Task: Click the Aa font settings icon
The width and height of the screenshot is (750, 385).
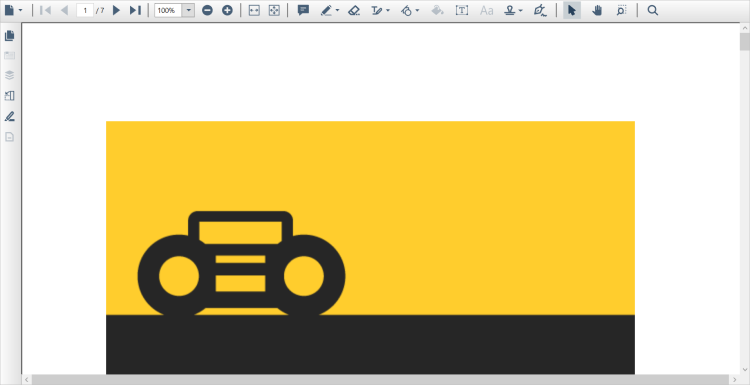Action: (486, 10)
